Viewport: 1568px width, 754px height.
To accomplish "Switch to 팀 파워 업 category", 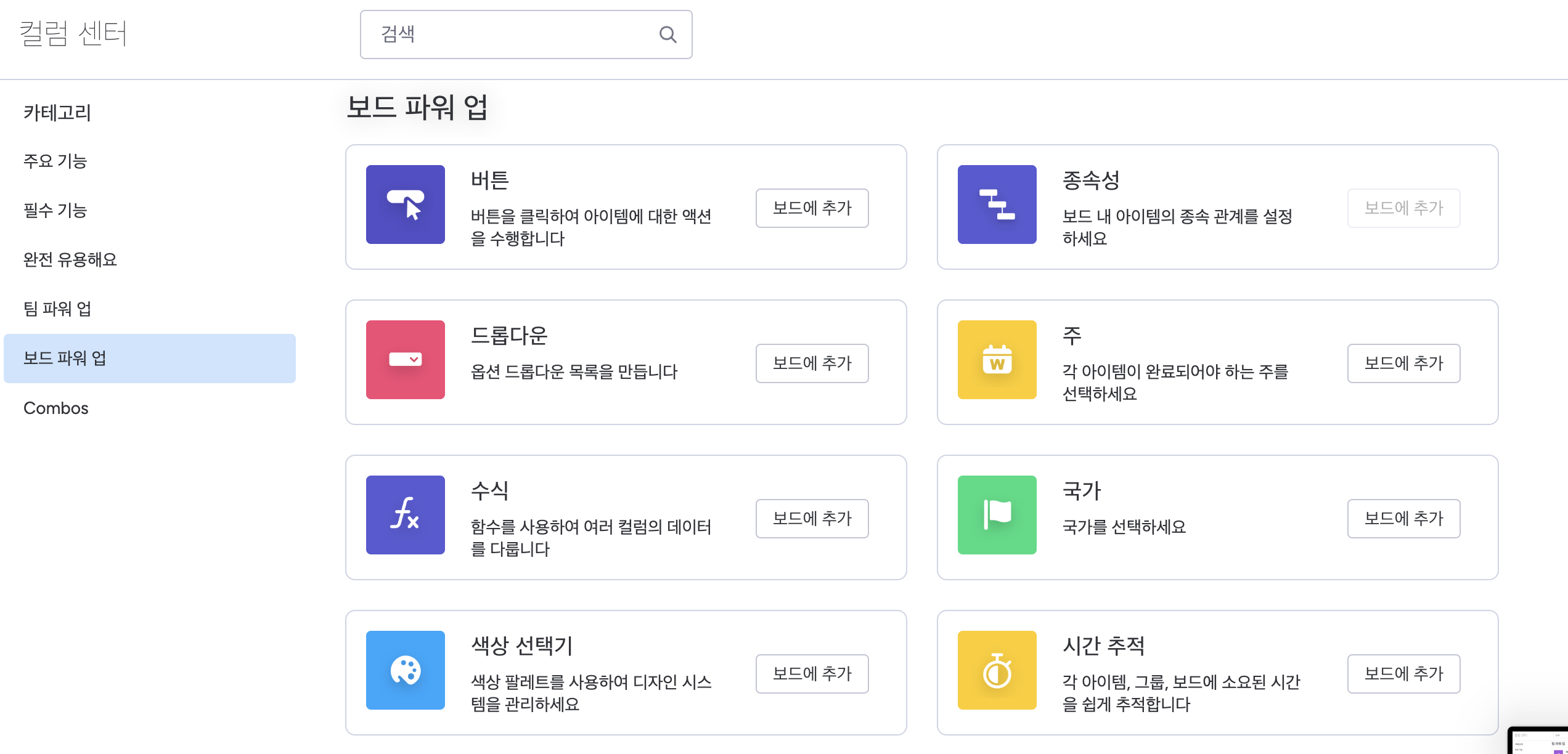I will 57,309.
